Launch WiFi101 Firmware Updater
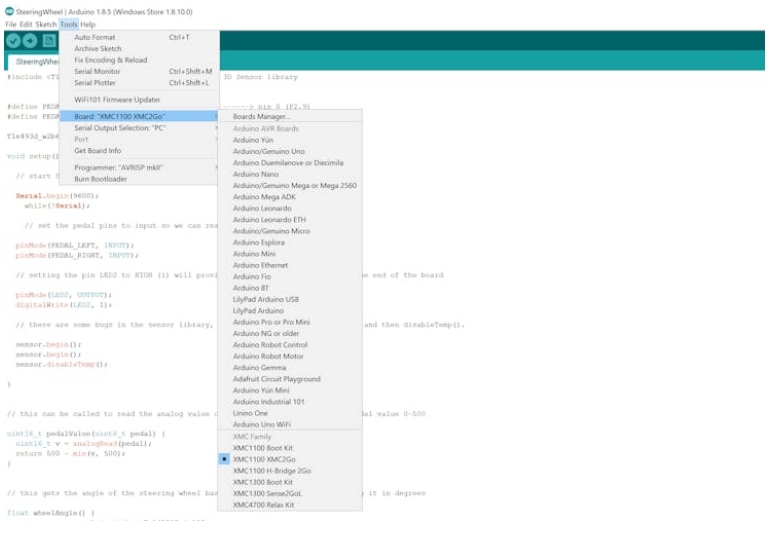The width and height of the screenshot is (770, 535). coord(117,100)
